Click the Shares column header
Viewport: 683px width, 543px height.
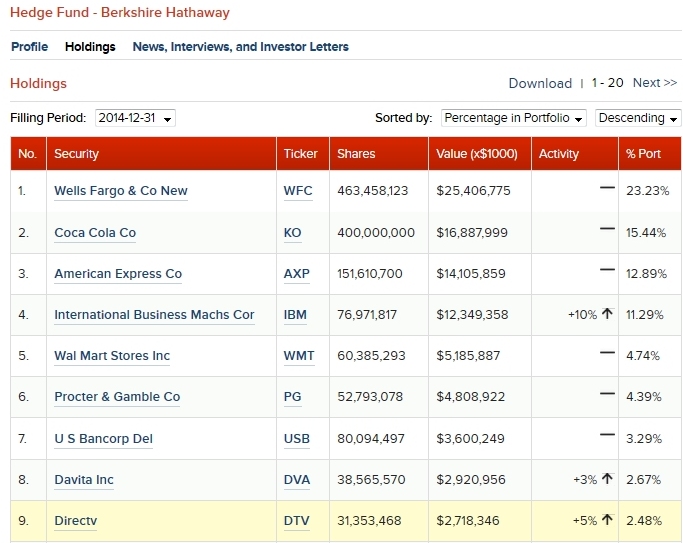coord(379,153)
